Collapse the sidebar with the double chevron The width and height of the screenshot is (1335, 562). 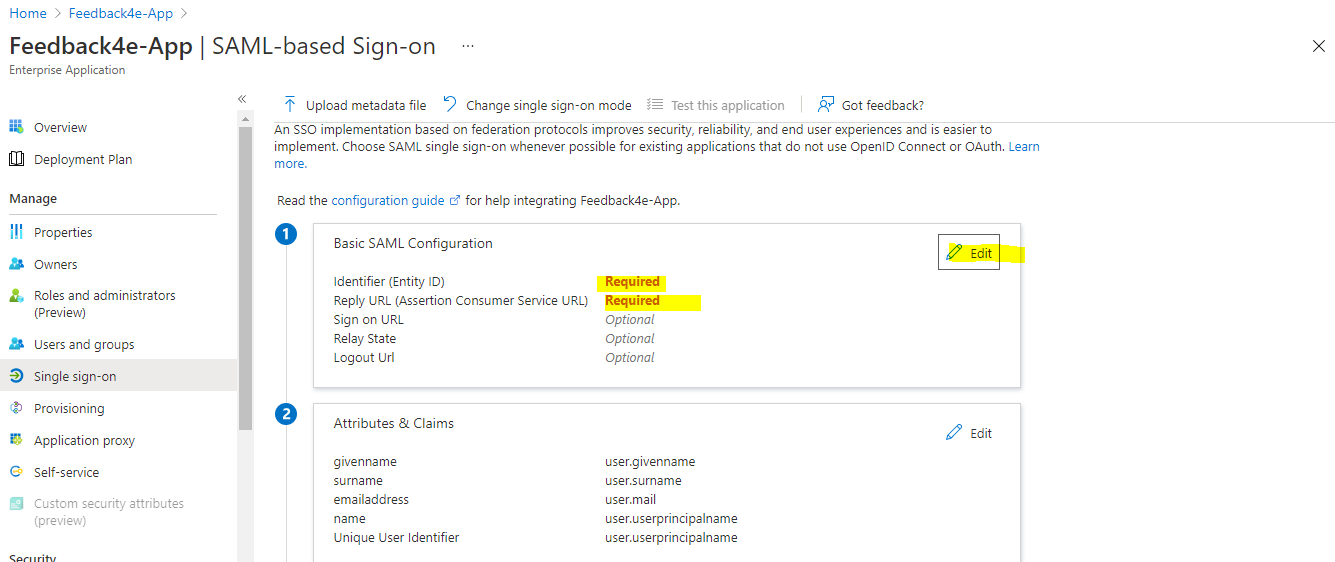pyautogui.click(x=242, y=99)
